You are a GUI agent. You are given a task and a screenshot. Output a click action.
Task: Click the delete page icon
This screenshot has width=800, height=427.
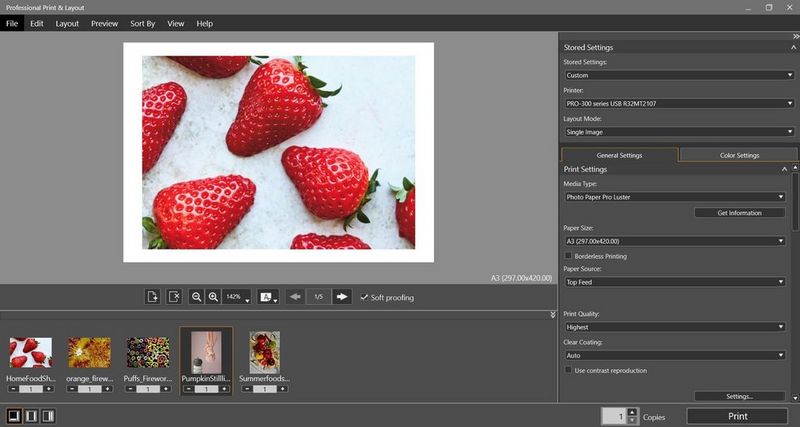click(x=174, y=297)
